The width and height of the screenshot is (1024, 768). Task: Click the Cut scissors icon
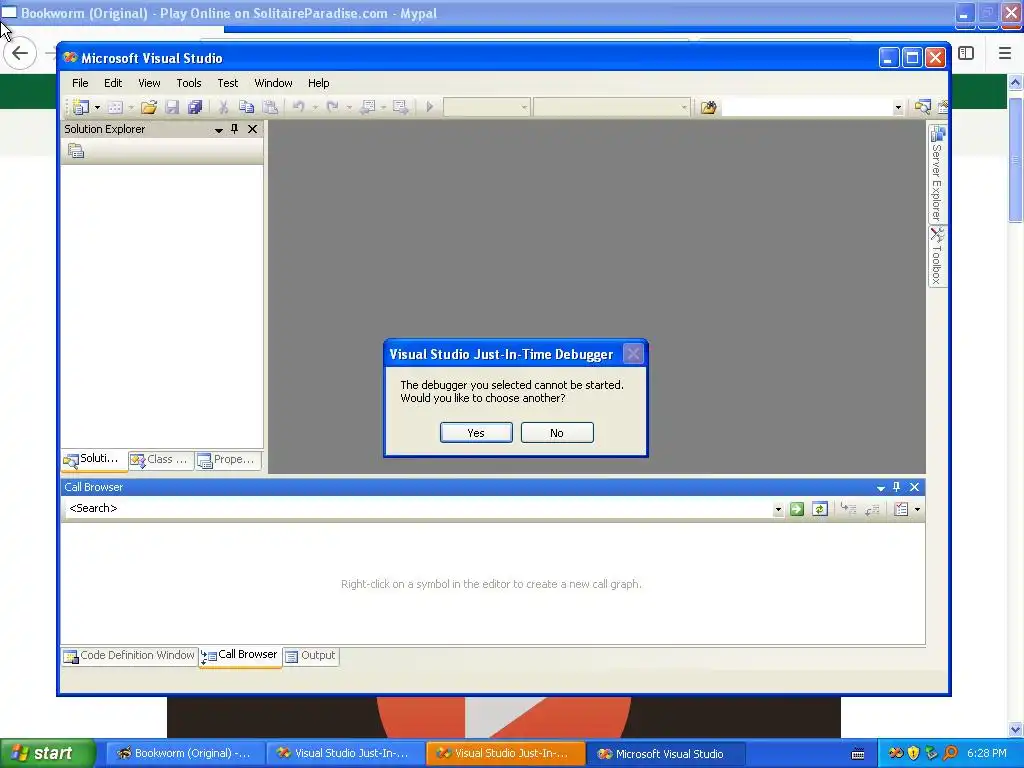(x=223, y=107)
